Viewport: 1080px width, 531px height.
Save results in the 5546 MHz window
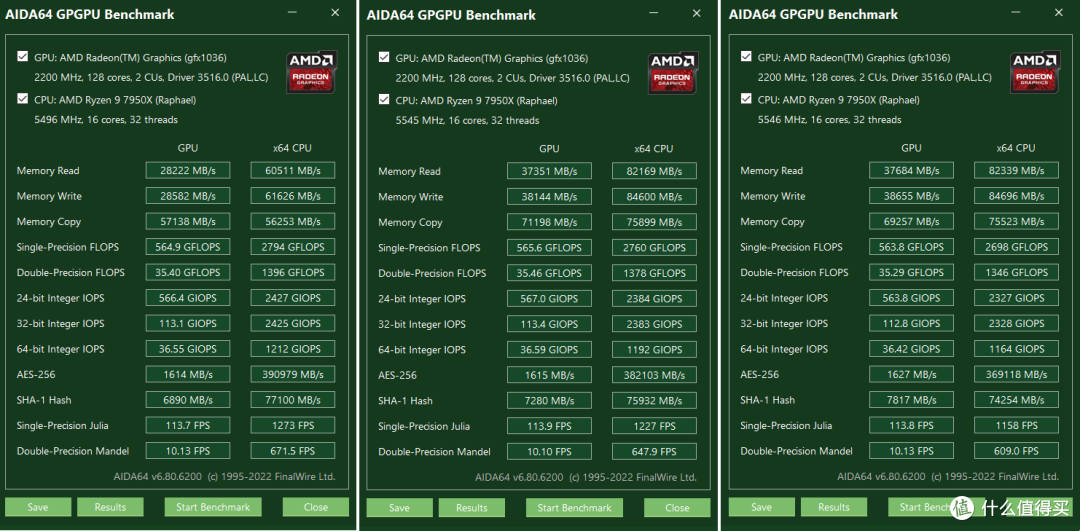761,507
